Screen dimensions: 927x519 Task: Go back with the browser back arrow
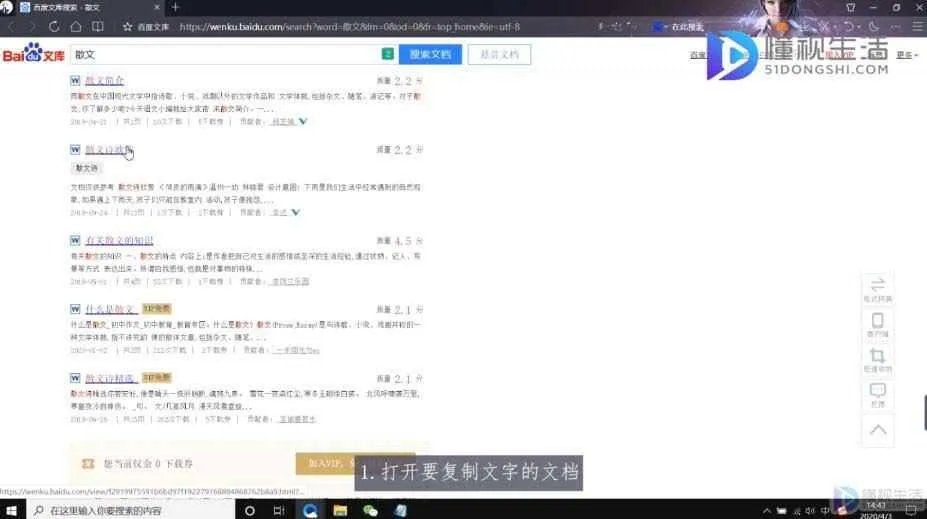pos(11,27)
